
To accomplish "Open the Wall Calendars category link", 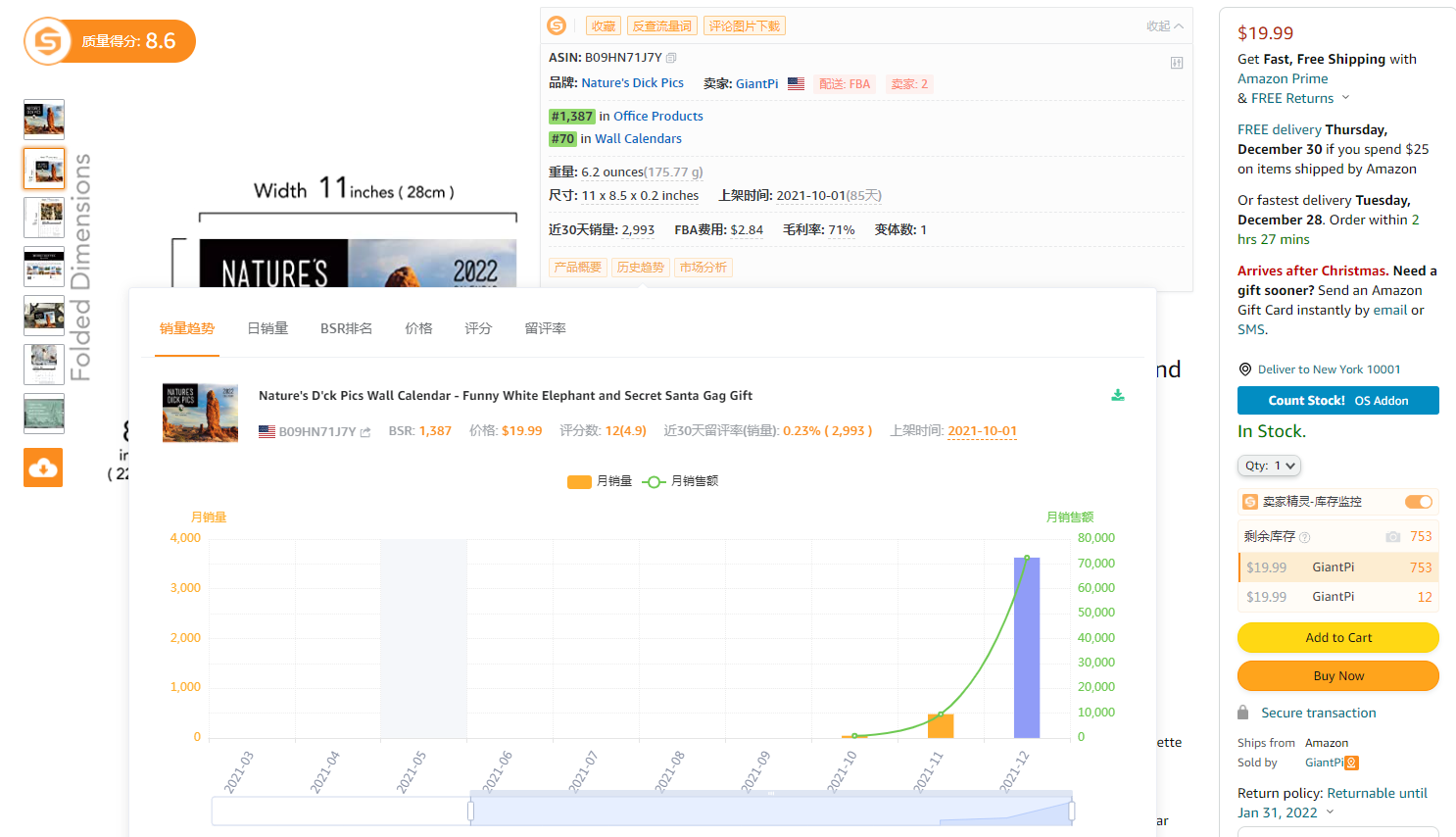I will [638, 139].
